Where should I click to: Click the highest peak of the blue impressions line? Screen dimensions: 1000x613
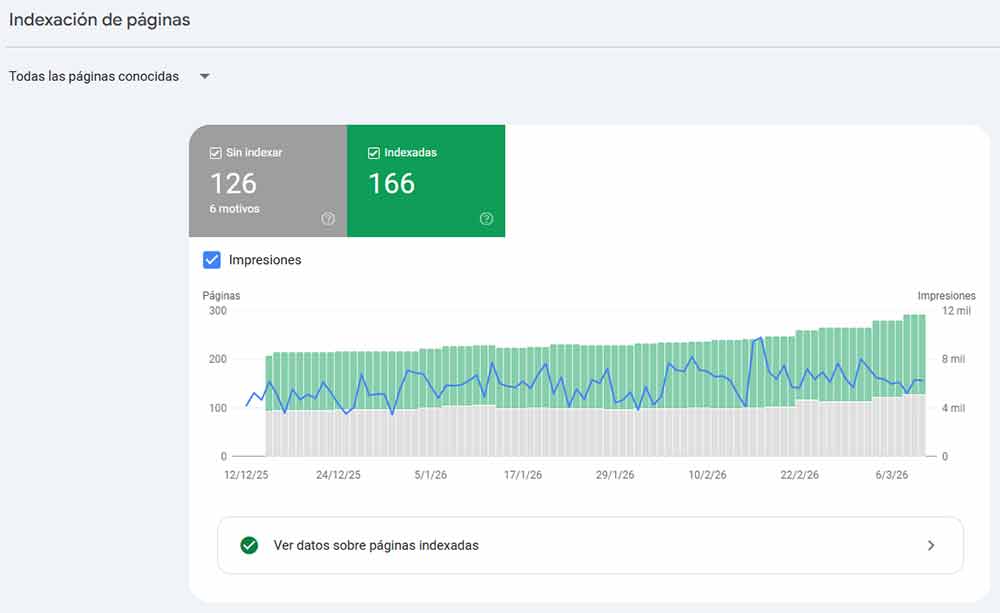click(x=761, y=338)
